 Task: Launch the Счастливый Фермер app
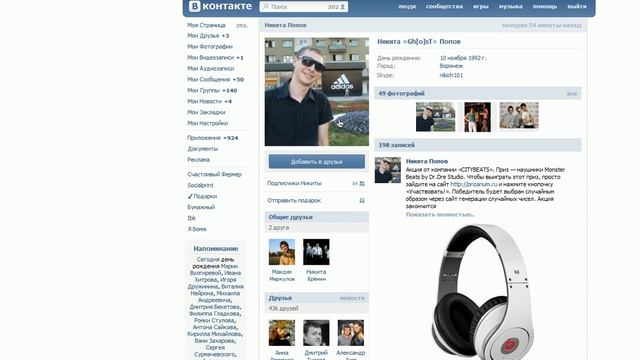(214, 175)
